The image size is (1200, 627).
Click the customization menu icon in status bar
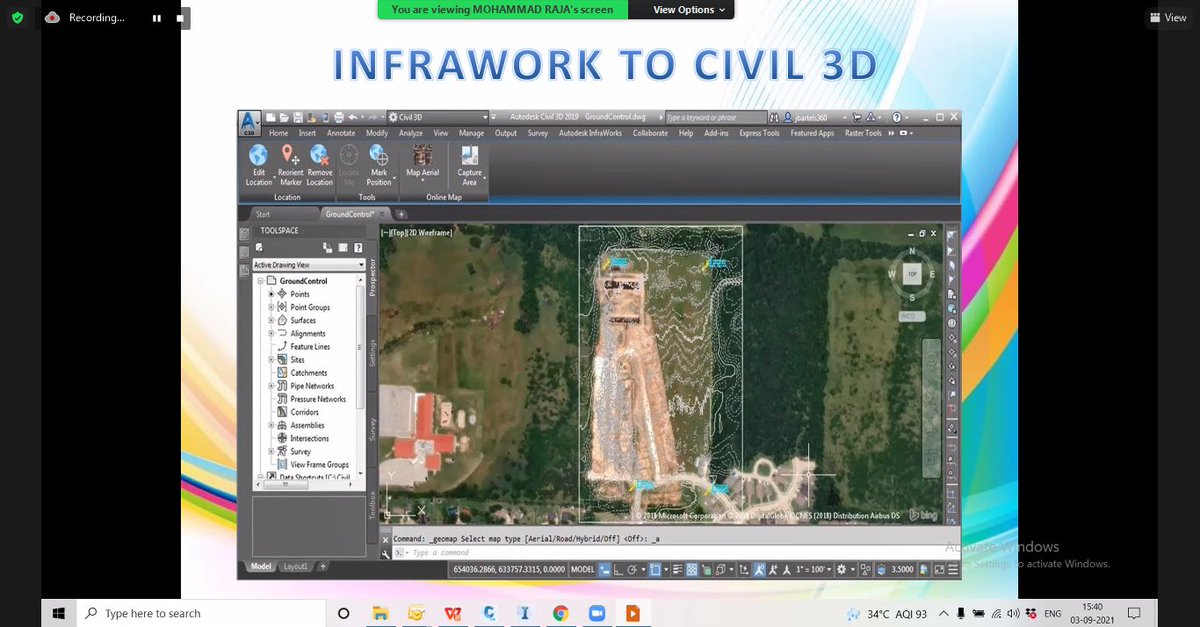(953, 569)
